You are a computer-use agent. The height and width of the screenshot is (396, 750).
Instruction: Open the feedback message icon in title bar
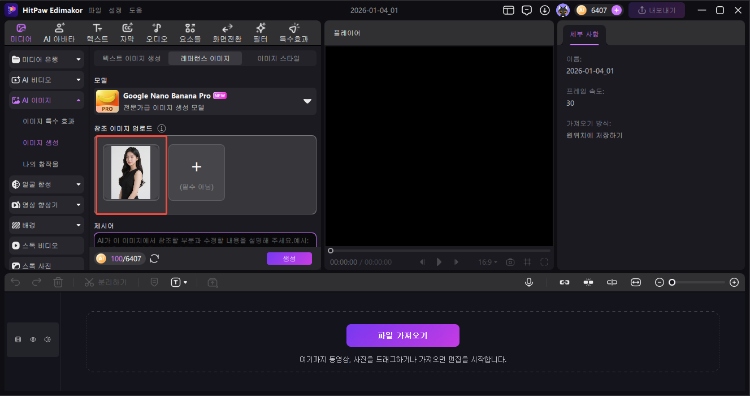tap(527, 10)
